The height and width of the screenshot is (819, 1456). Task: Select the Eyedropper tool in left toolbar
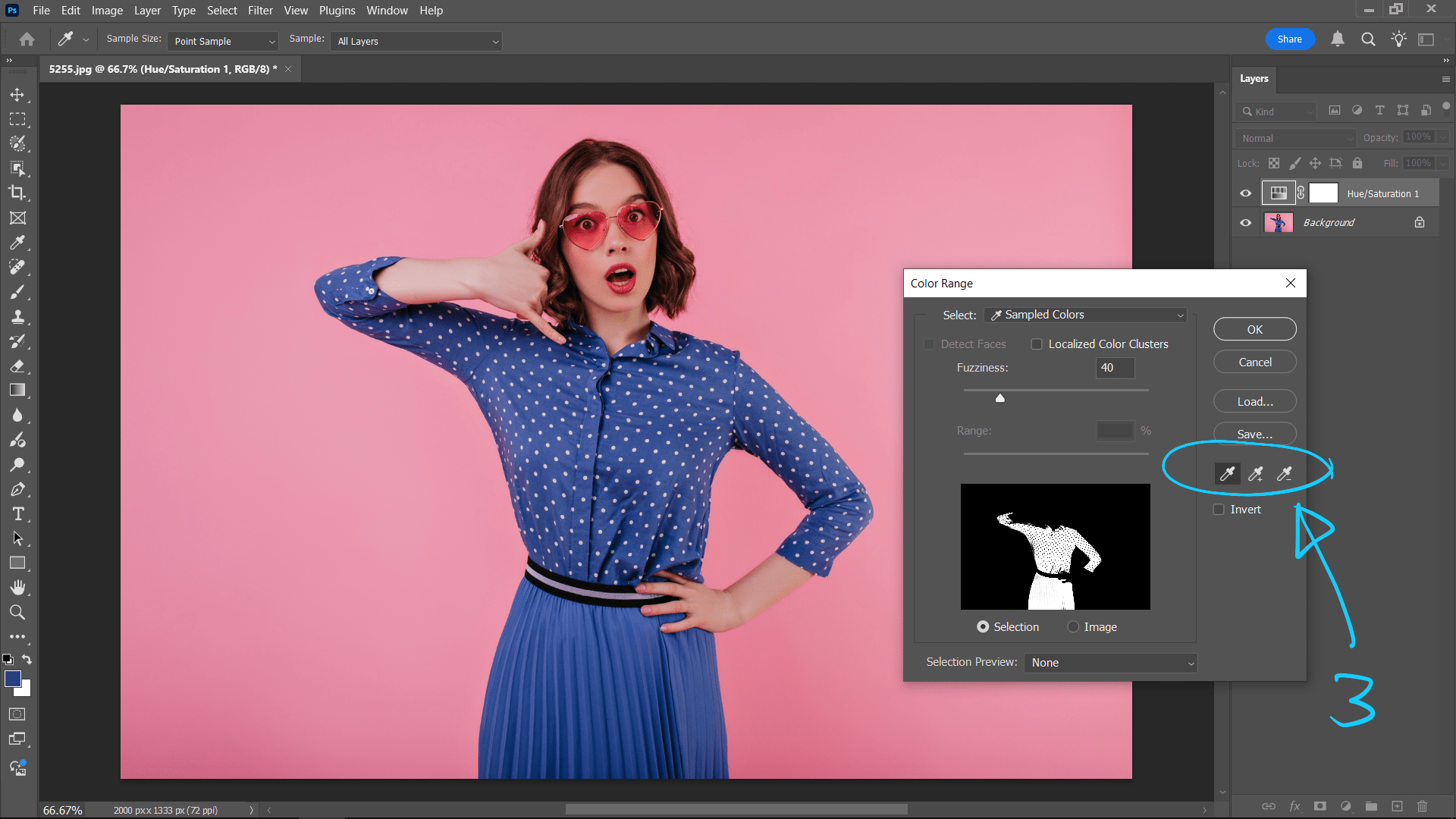tap(17, 243)
